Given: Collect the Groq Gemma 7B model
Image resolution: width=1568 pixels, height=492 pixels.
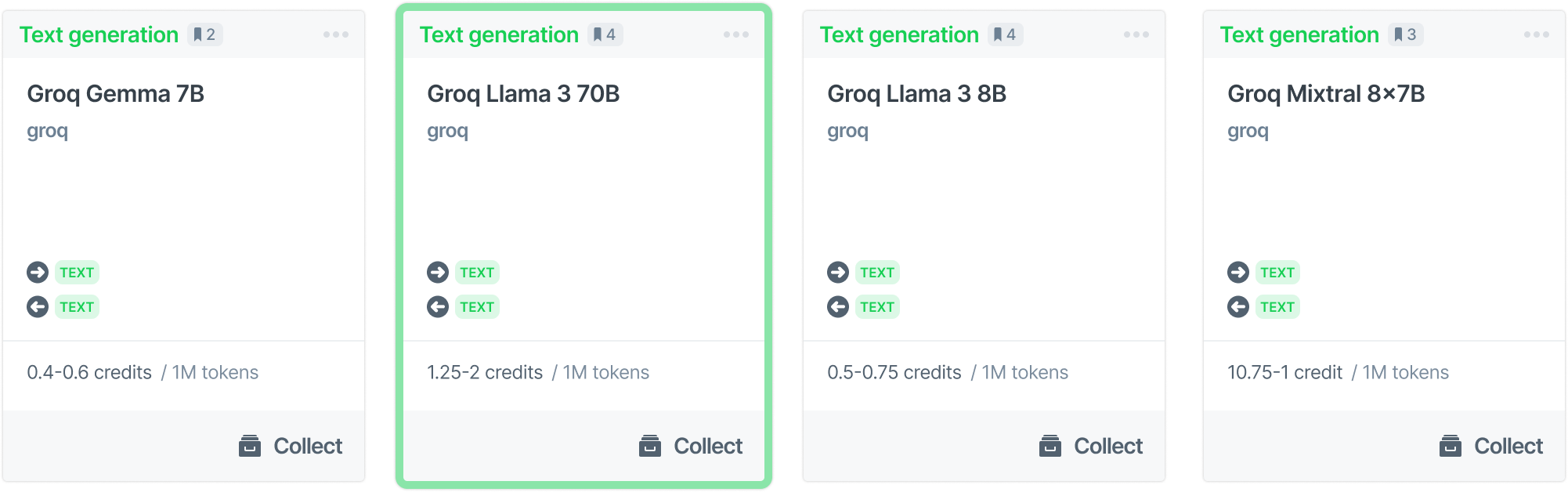Looking at the screenshot, I should [x=291, y=446].
